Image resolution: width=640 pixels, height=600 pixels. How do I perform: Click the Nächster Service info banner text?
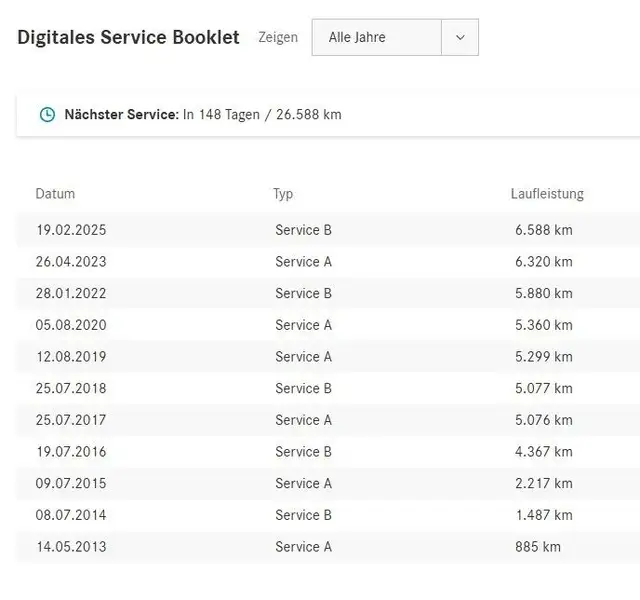(x=203, y=115)
